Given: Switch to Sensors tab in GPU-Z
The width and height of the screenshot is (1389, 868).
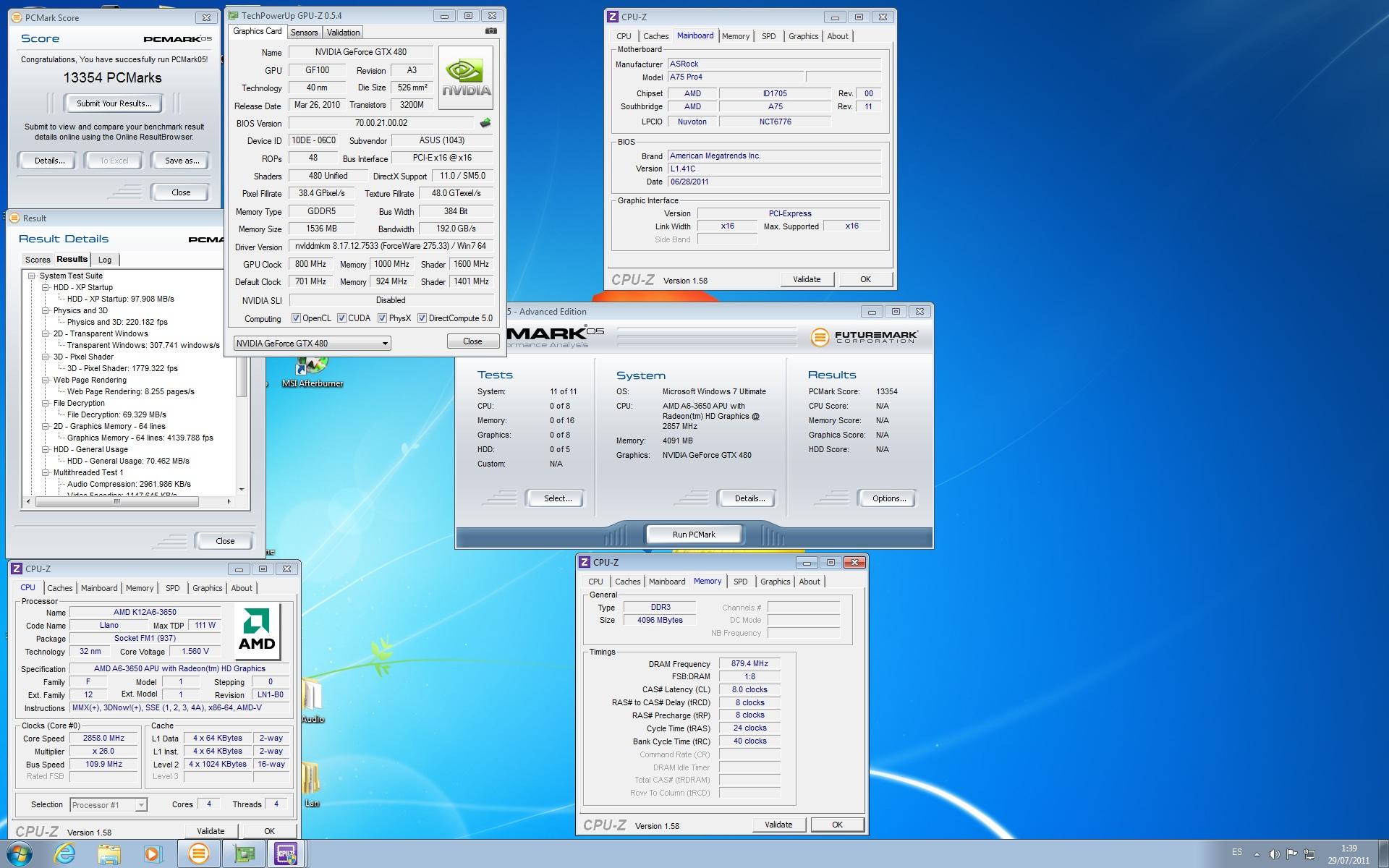Looking at the screenshot, I should [x=304, y=33].
